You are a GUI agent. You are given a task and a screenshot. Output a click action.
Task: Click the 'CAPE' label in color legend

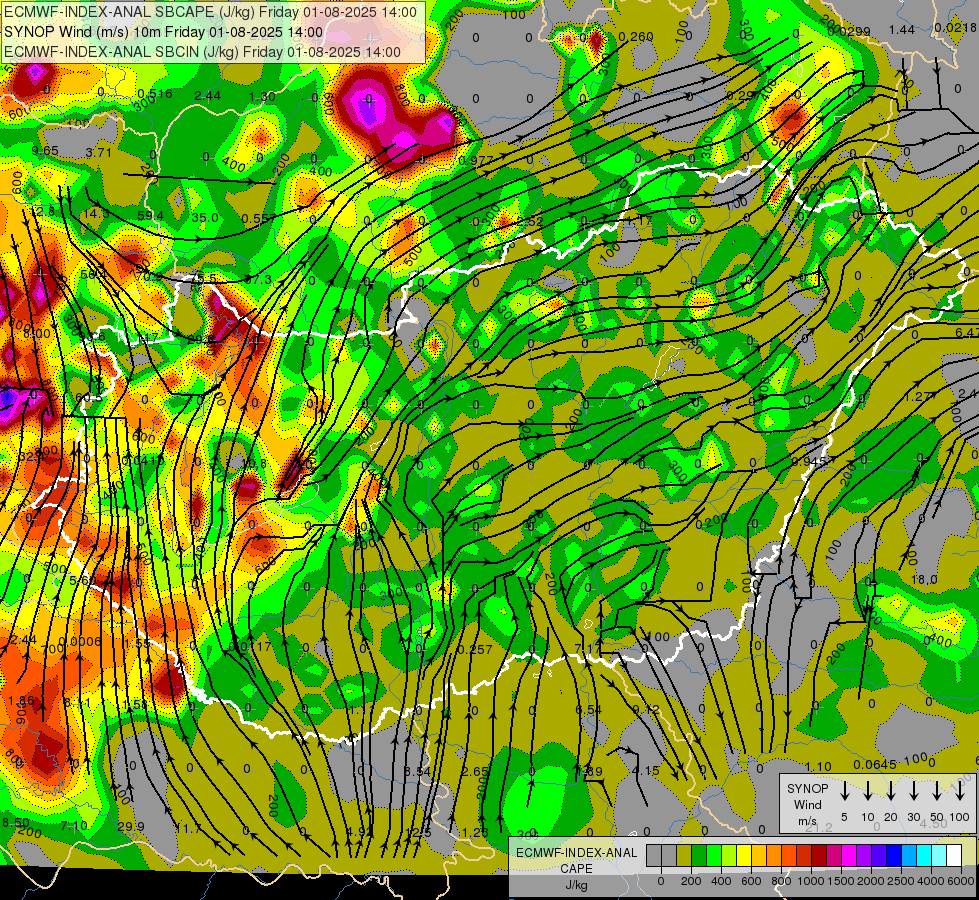[x=576, y=869]
